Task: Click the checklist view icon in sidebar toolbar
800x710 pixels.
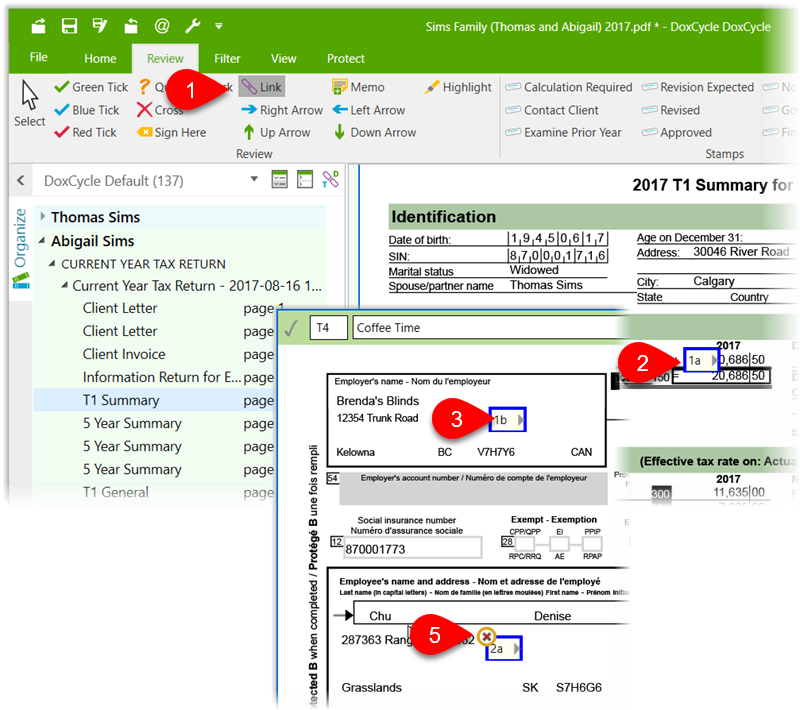Action: click(280, 179)
